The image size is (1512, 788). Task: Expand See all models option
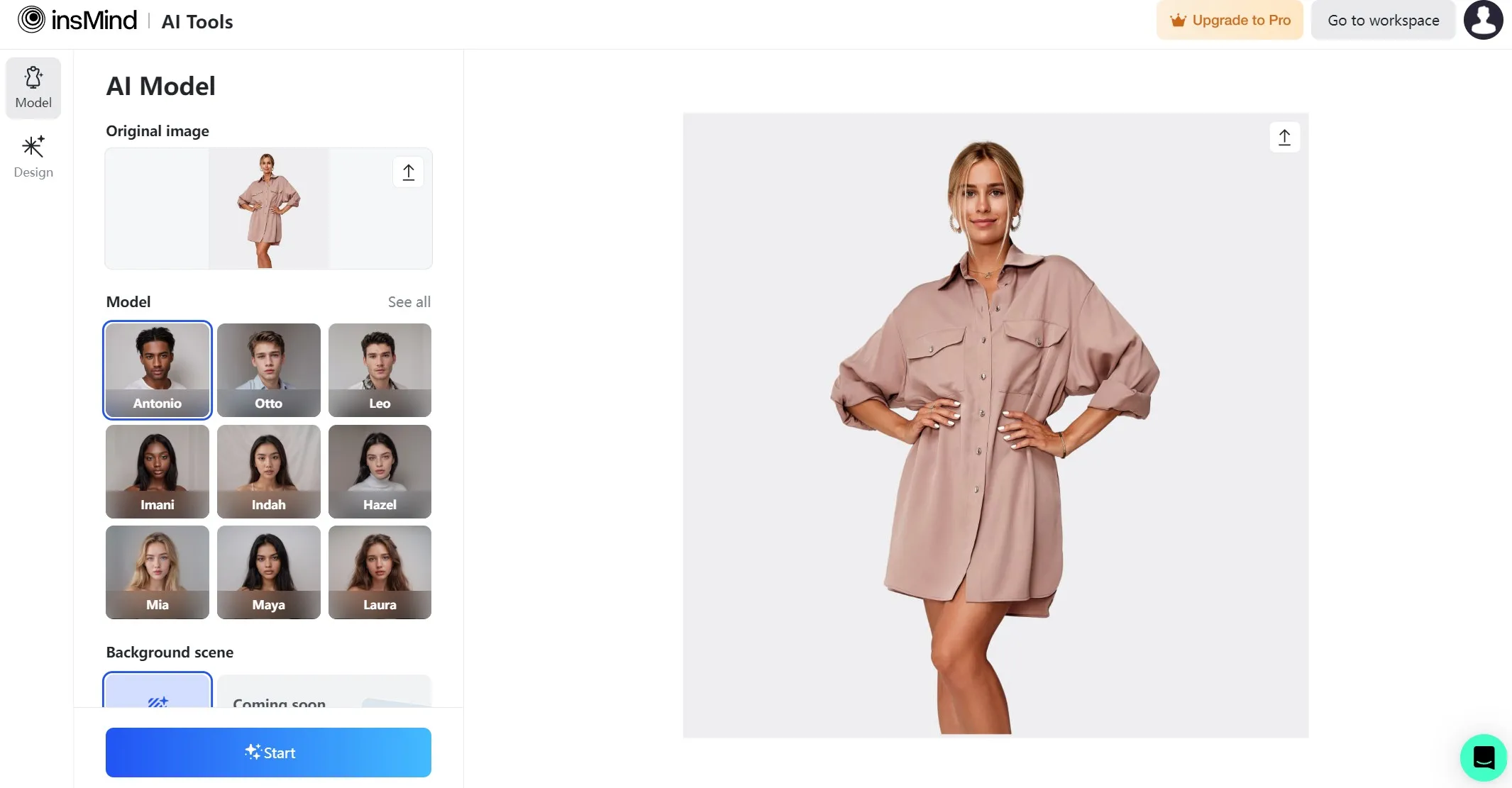click(x=409, y=301)
